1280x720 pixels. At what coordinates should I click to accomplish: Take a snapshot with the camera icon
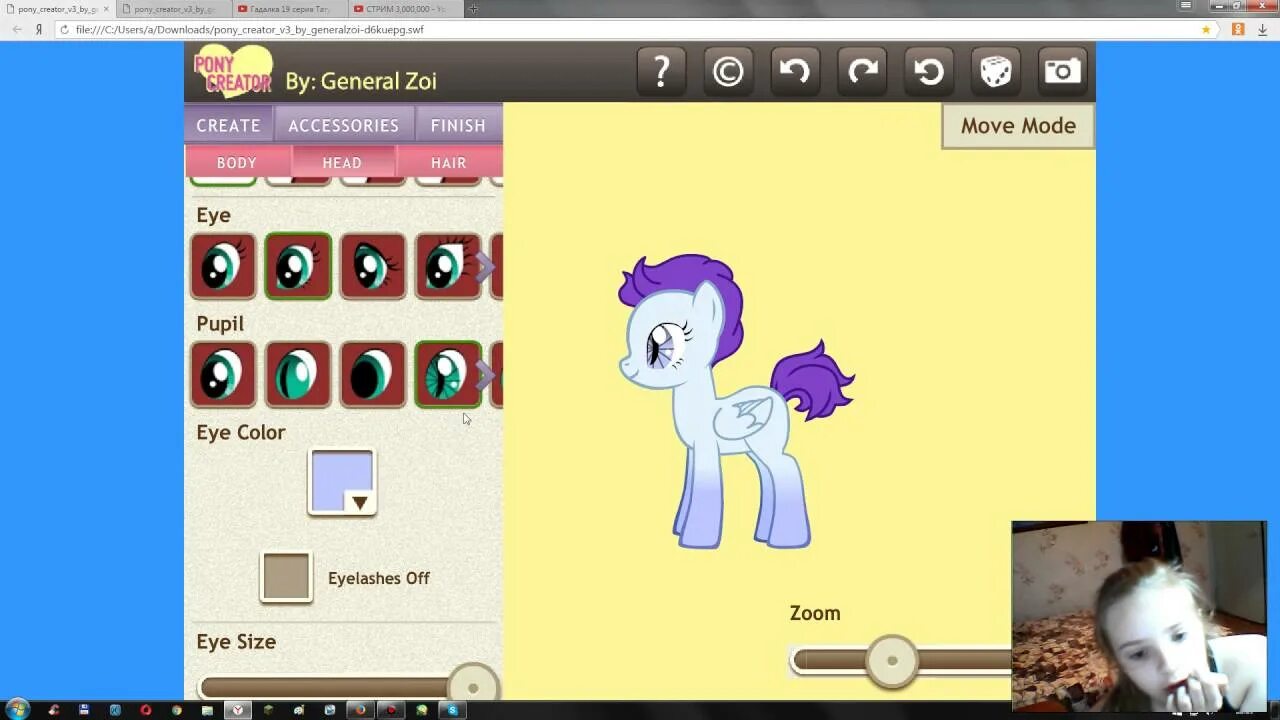1062,71
